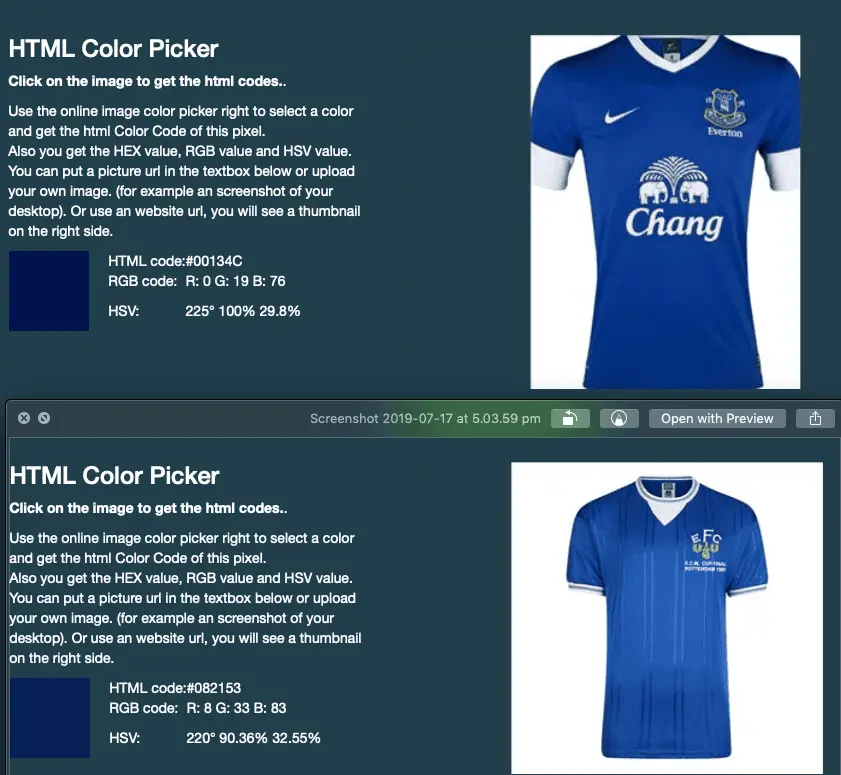Click the Open with Preview button

[717, 418]
